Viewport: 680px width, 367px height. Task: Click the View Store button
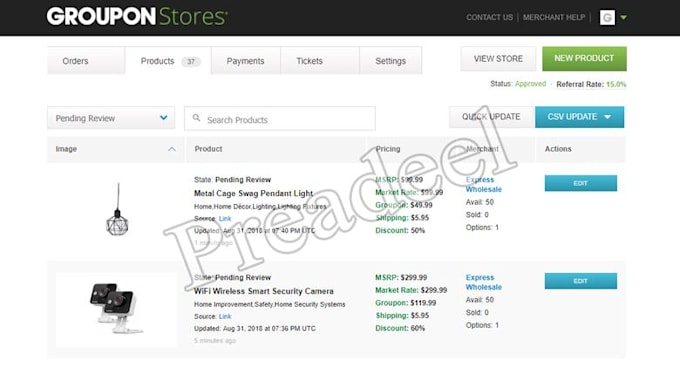[498, 59]
